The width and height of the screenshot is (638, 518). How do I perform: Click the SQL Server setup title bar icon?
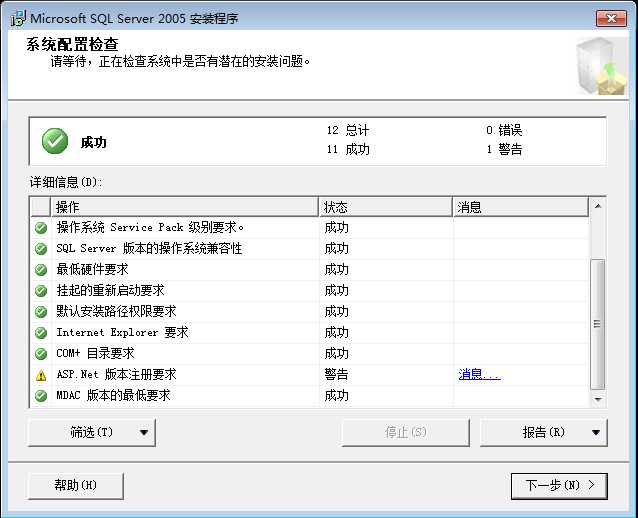(x=17, y=18)
